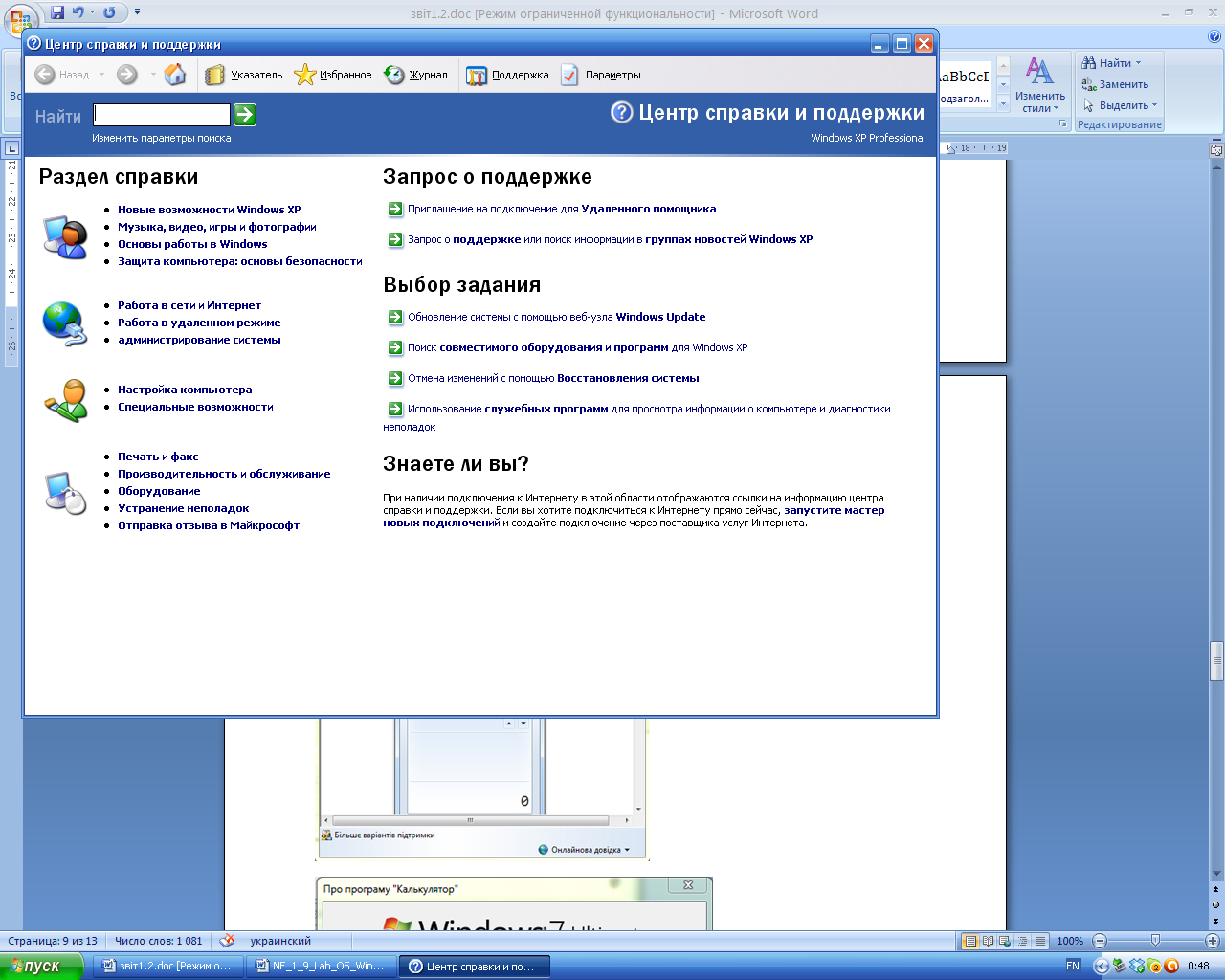The height and width of the screenshot is (980, 1225).
Task: Open Музыка, видео, игры и фотографии topic
Action: point(217,227)
